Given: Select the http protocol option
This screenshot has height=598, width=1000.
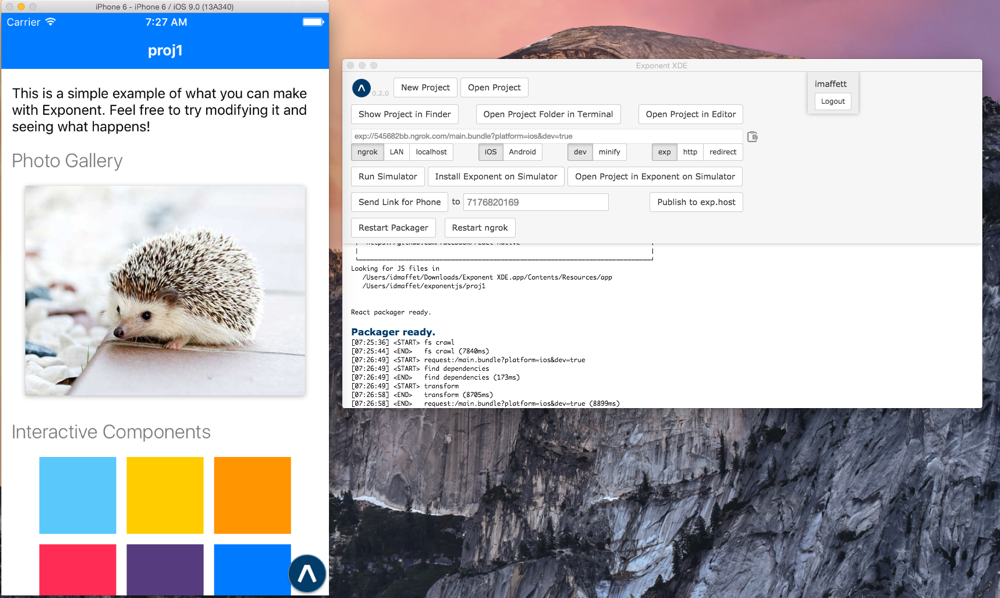Looking at the screenshot, I should pos(690,152).
